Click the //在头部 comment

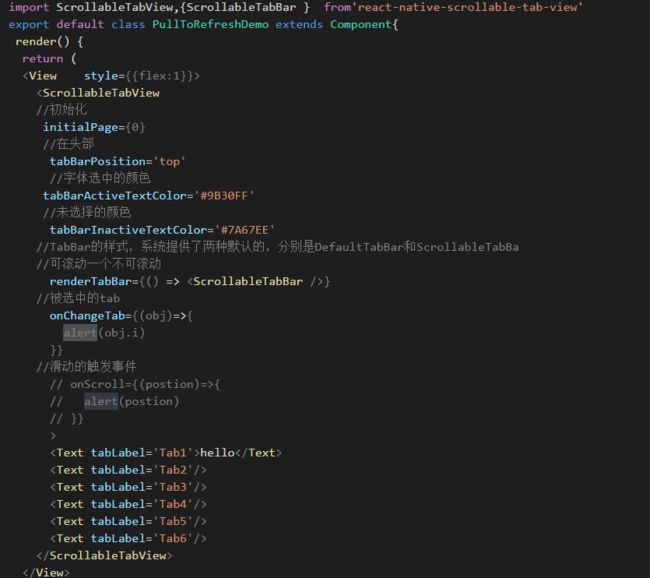coord(68,144)
